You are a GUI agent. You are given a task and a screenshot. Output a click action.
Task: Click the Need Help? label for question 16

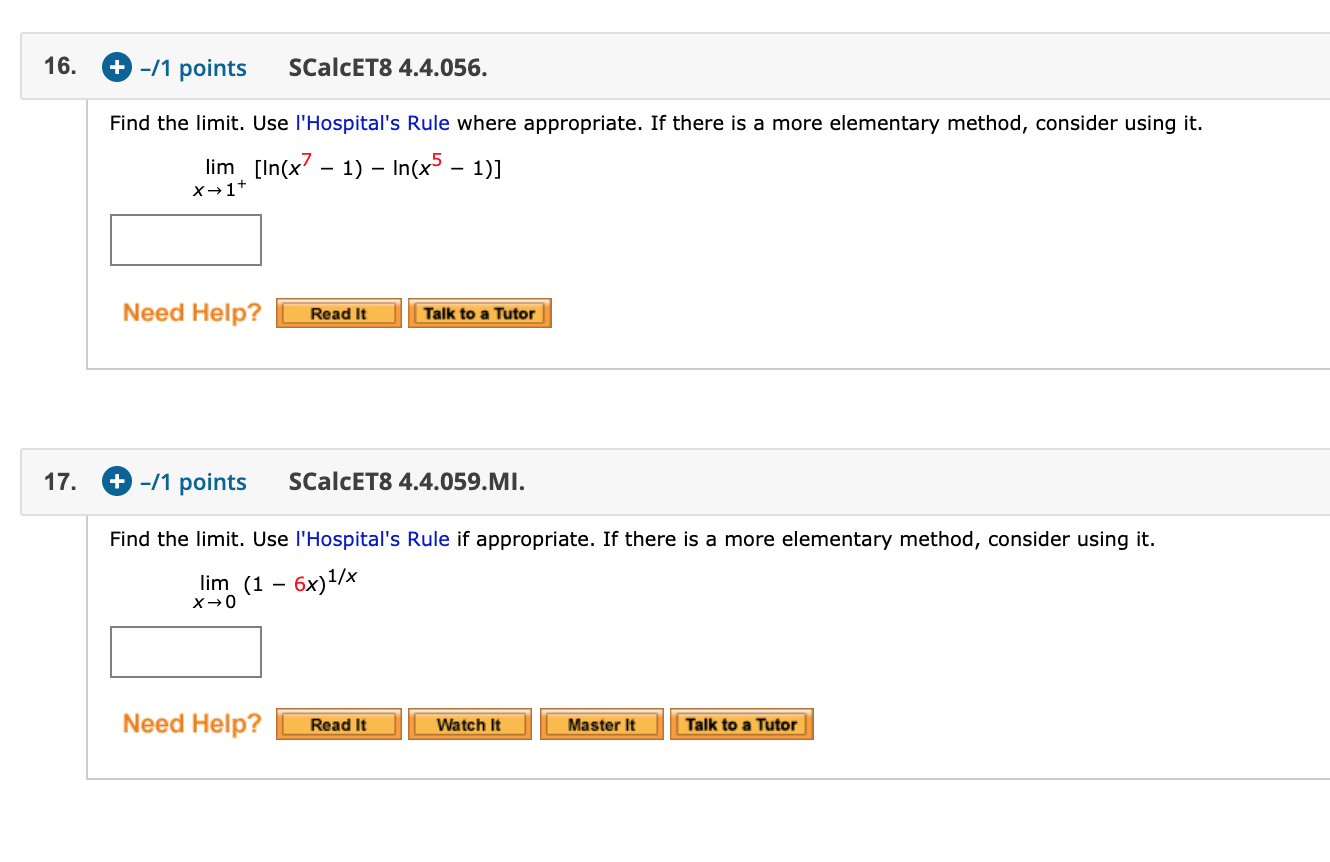tap(190, 312)
